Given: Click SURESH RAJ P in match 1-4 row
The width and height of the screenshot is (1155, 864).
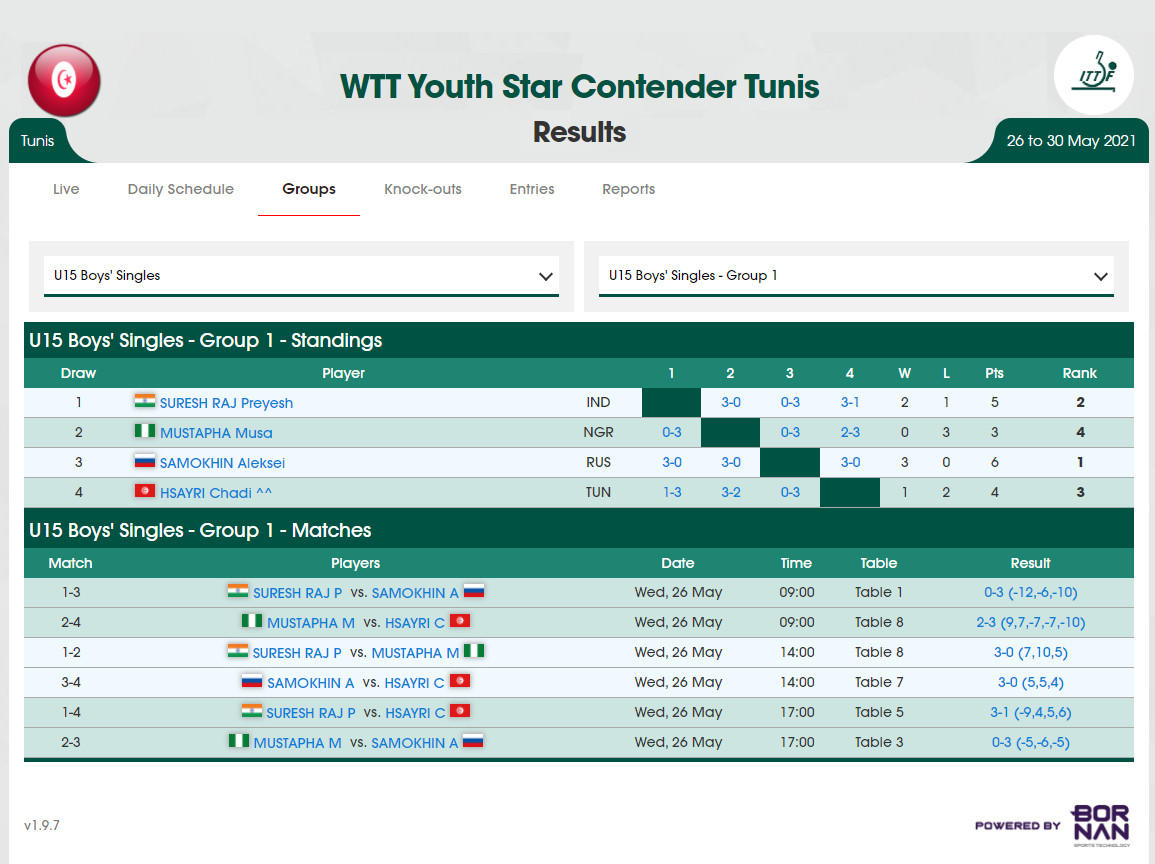Looking at the screenshot, I should tap(311, 713).
